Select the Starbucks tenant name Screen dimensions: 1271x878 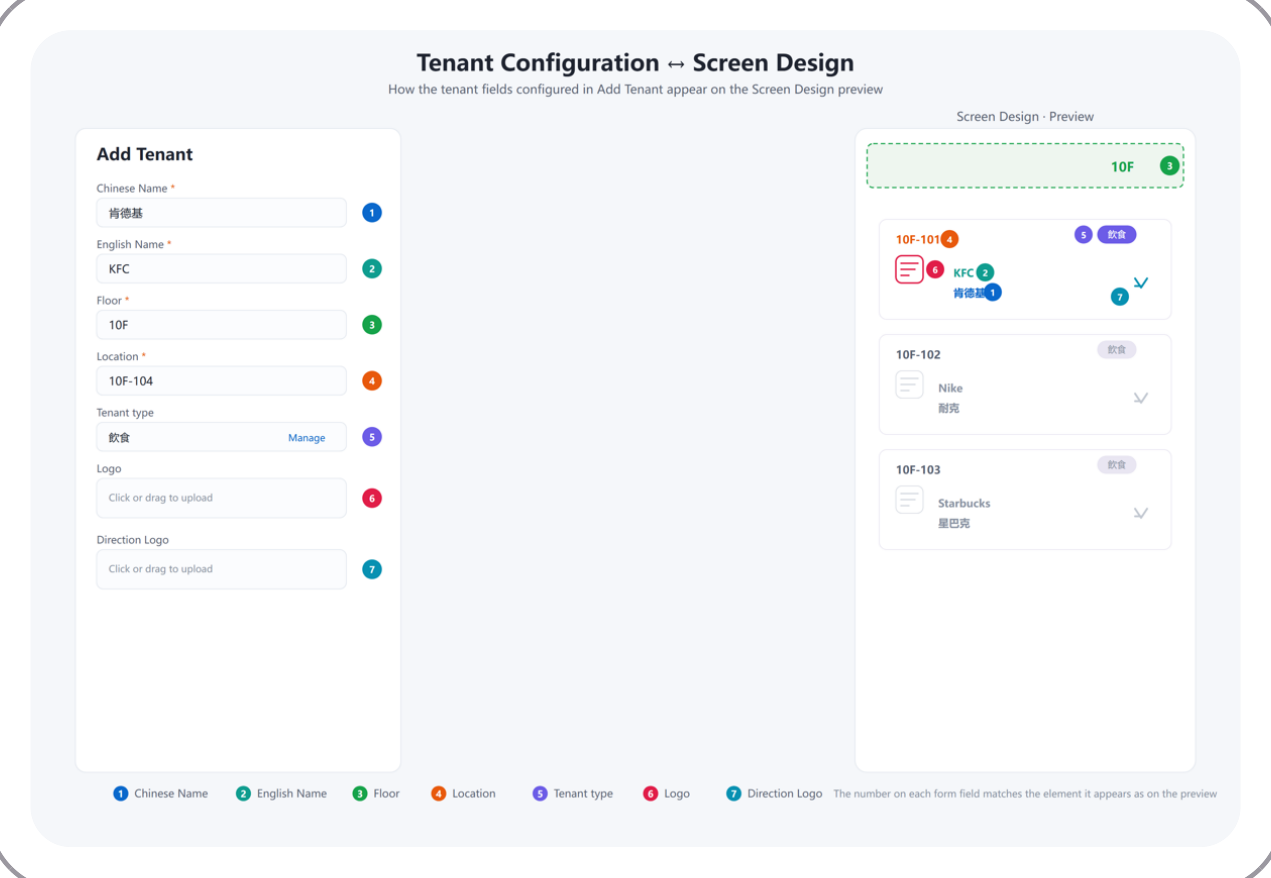tap(964, 503)
